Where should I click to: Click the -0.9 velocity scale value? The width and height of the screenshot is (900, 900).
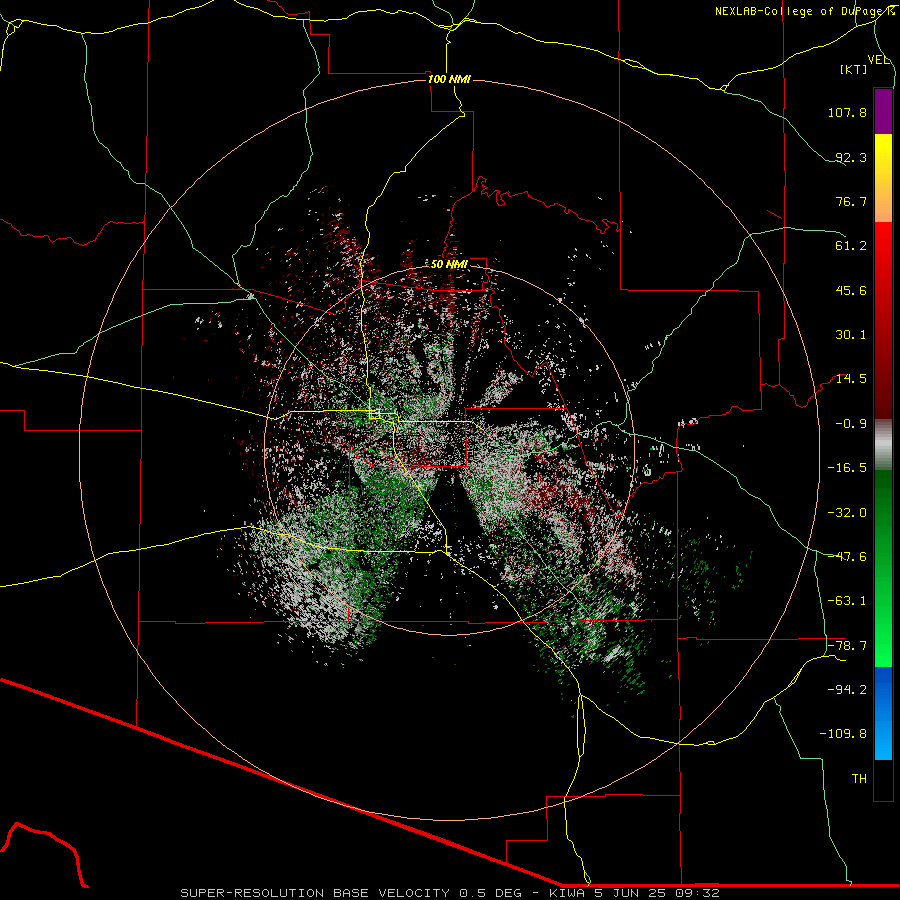851,424
